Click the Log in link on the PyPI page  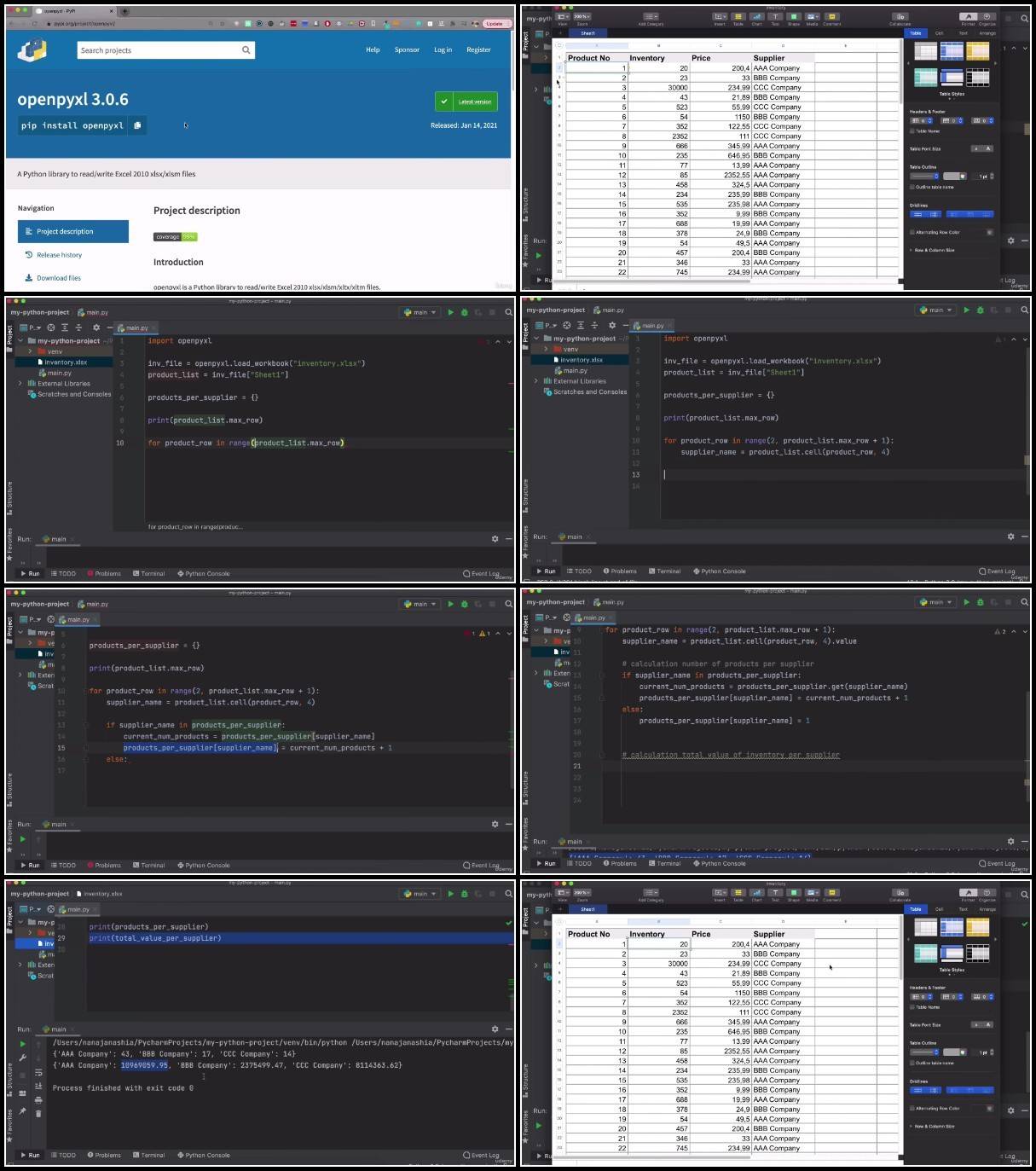point(443,49)
